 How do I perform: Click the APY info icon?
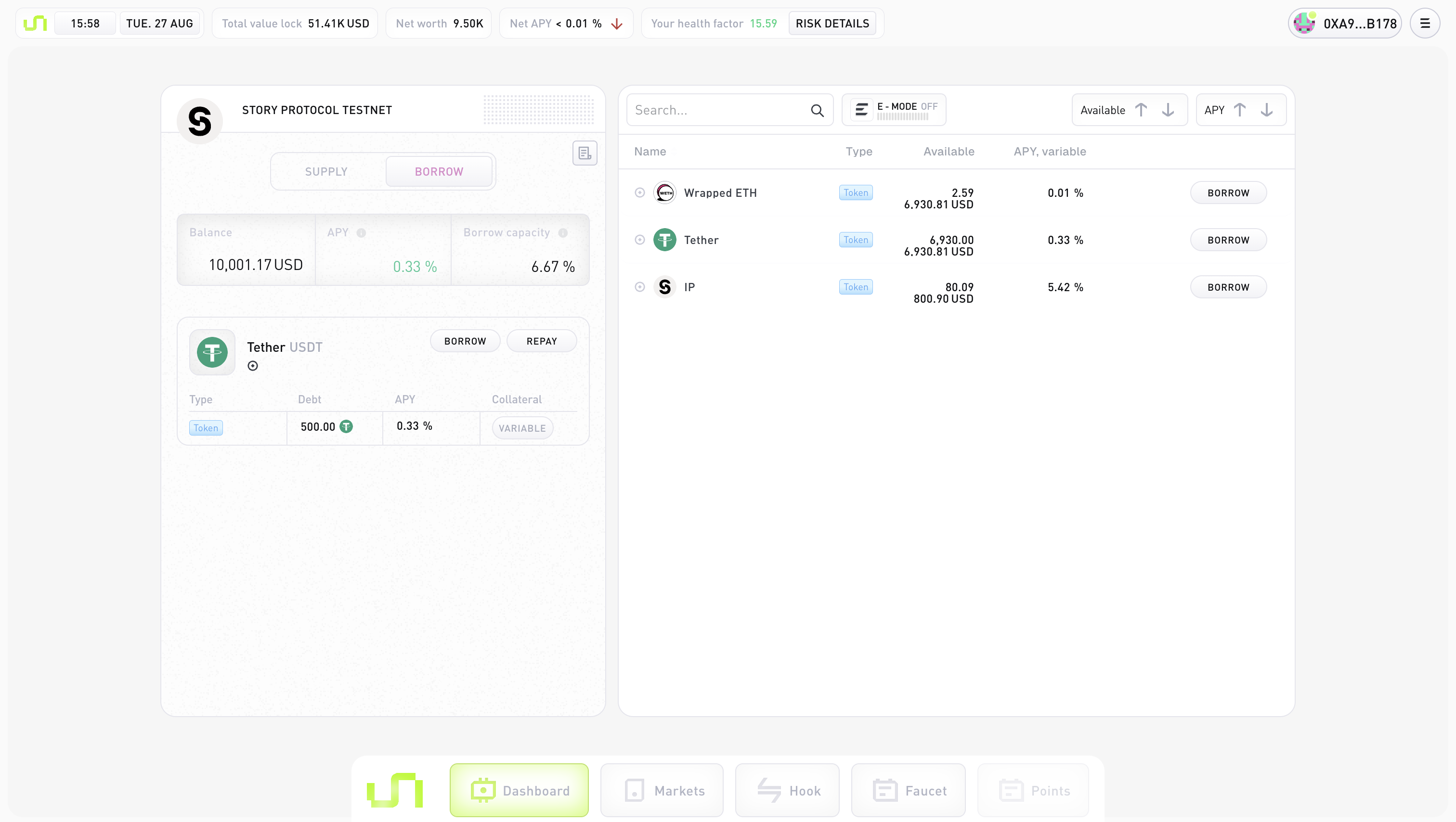361,233
